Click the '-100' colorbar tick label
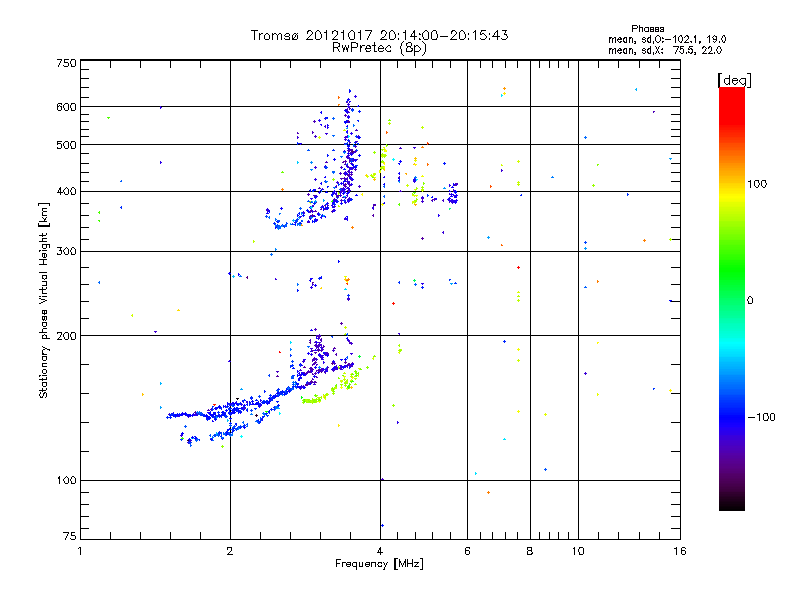800x600 pixels. (x=761, y=417)
